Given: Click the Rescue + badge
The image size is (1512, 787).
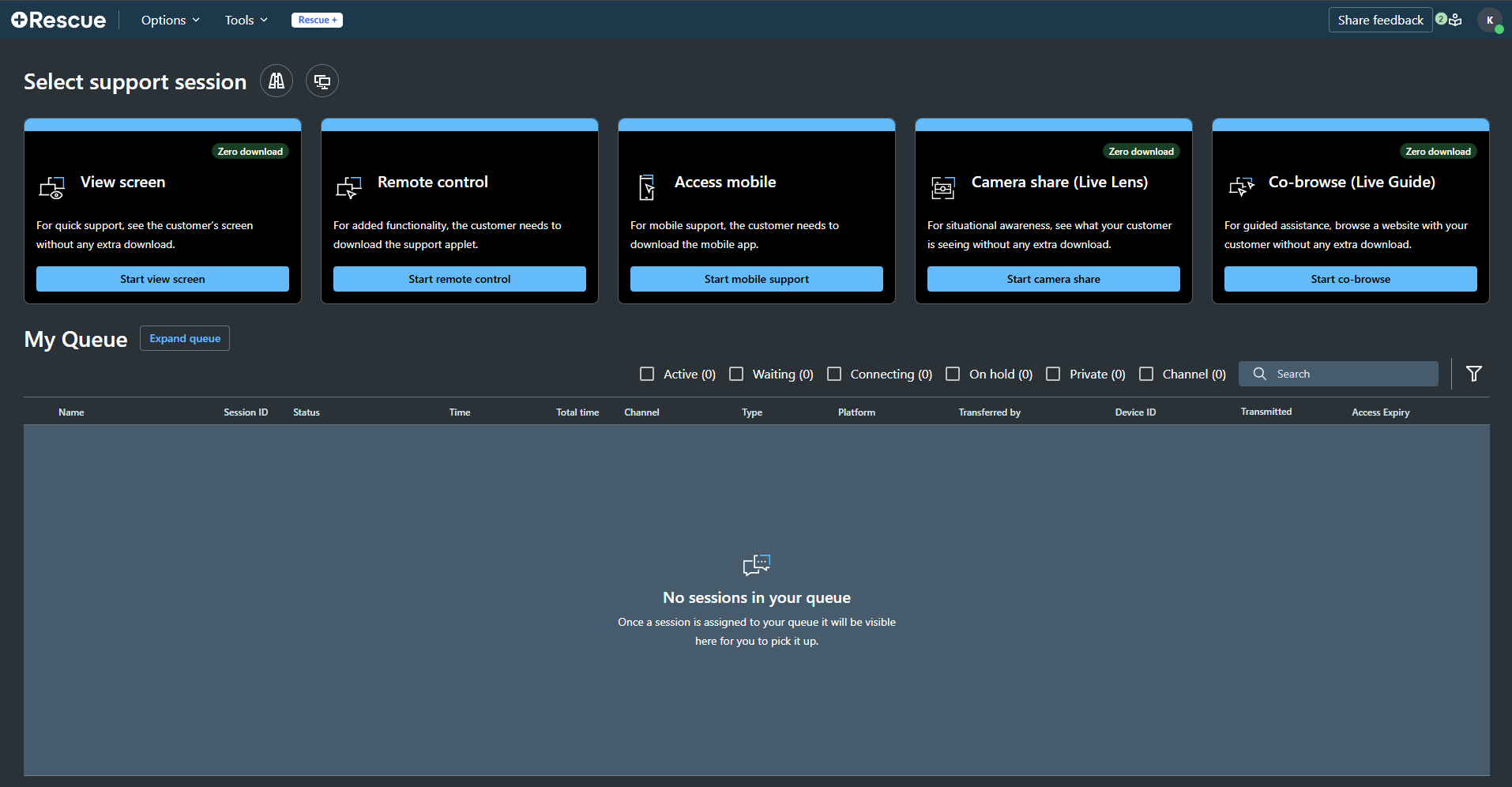Looking at the screenshot, I should [x=317, y=20].
